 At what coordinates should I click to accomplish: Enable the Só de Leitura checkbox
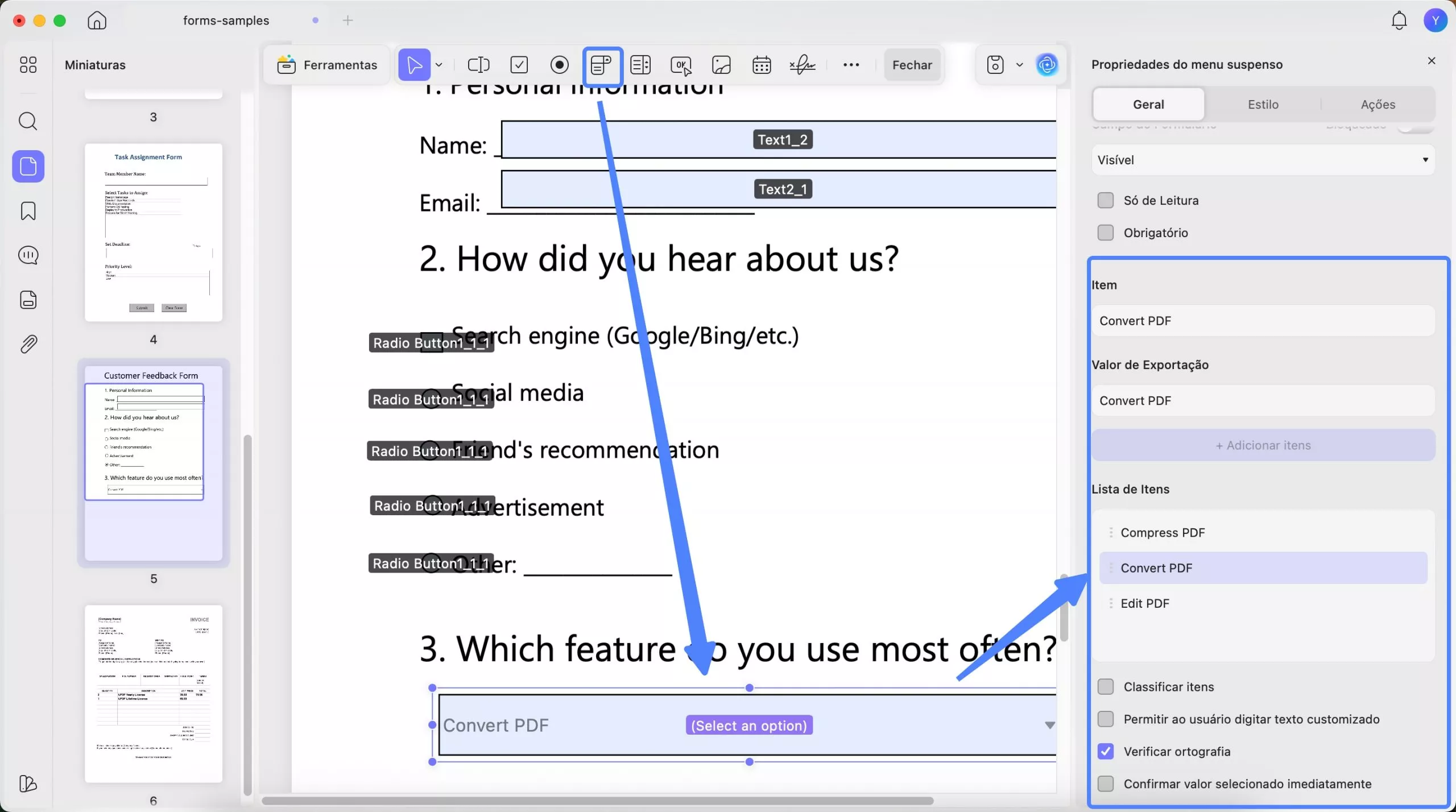1105,200
